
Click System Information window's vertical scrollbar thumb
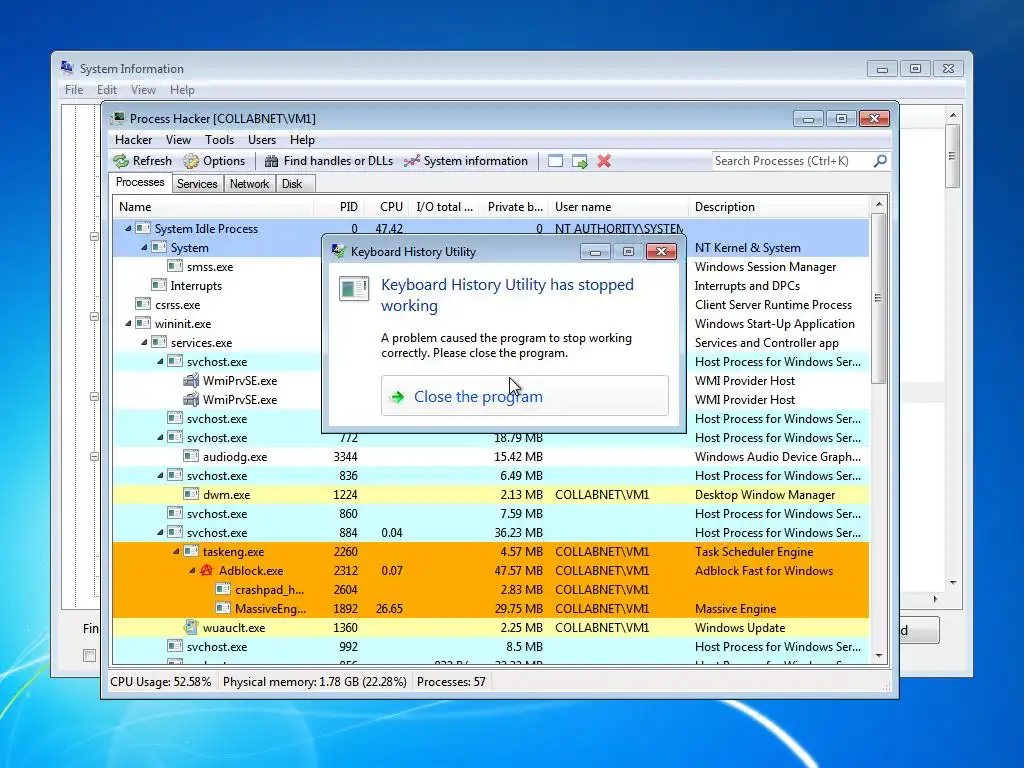tap(952, 155)
